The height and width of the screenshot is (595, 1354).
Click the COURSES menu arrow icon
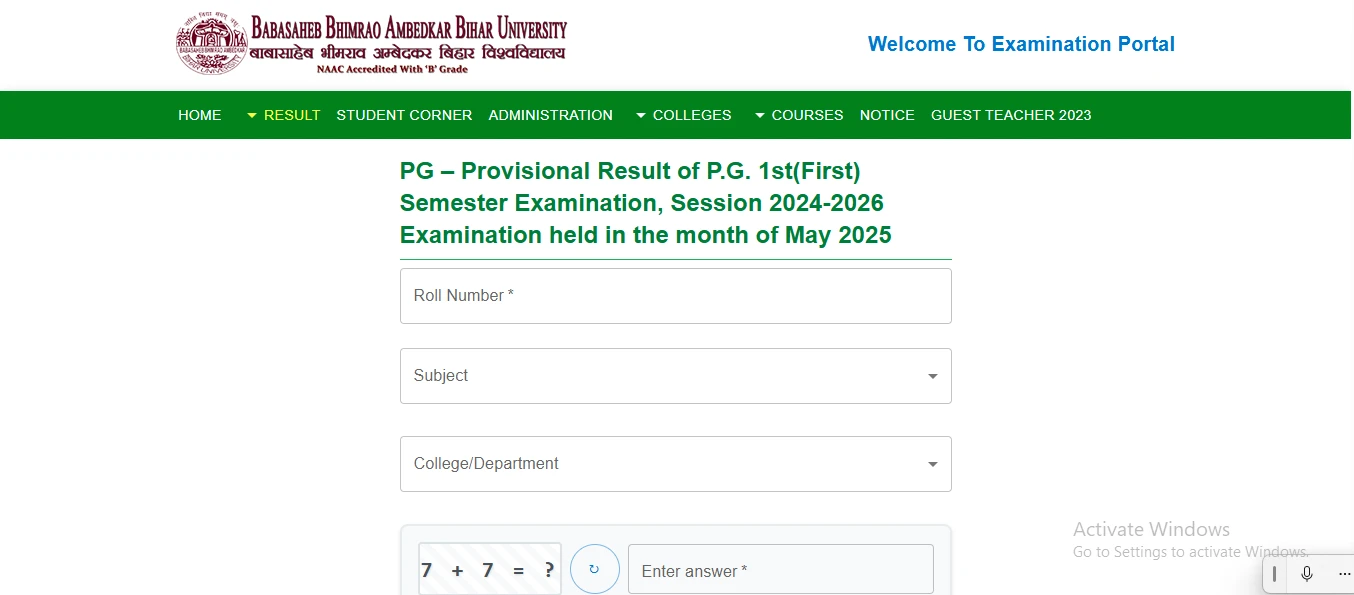pyautogui.click(x=760, y=116)
